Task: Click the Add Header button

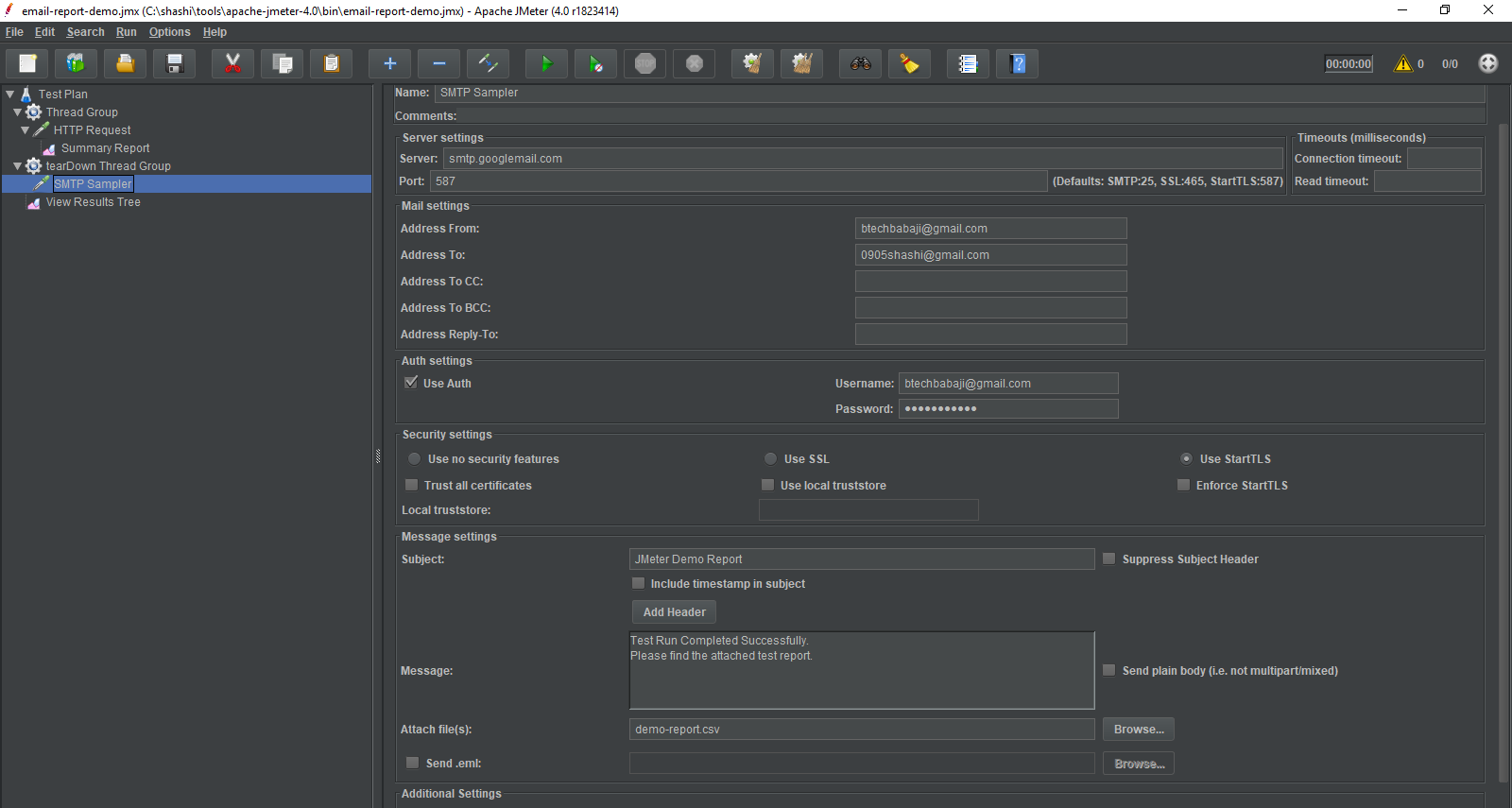Action: 674,612
